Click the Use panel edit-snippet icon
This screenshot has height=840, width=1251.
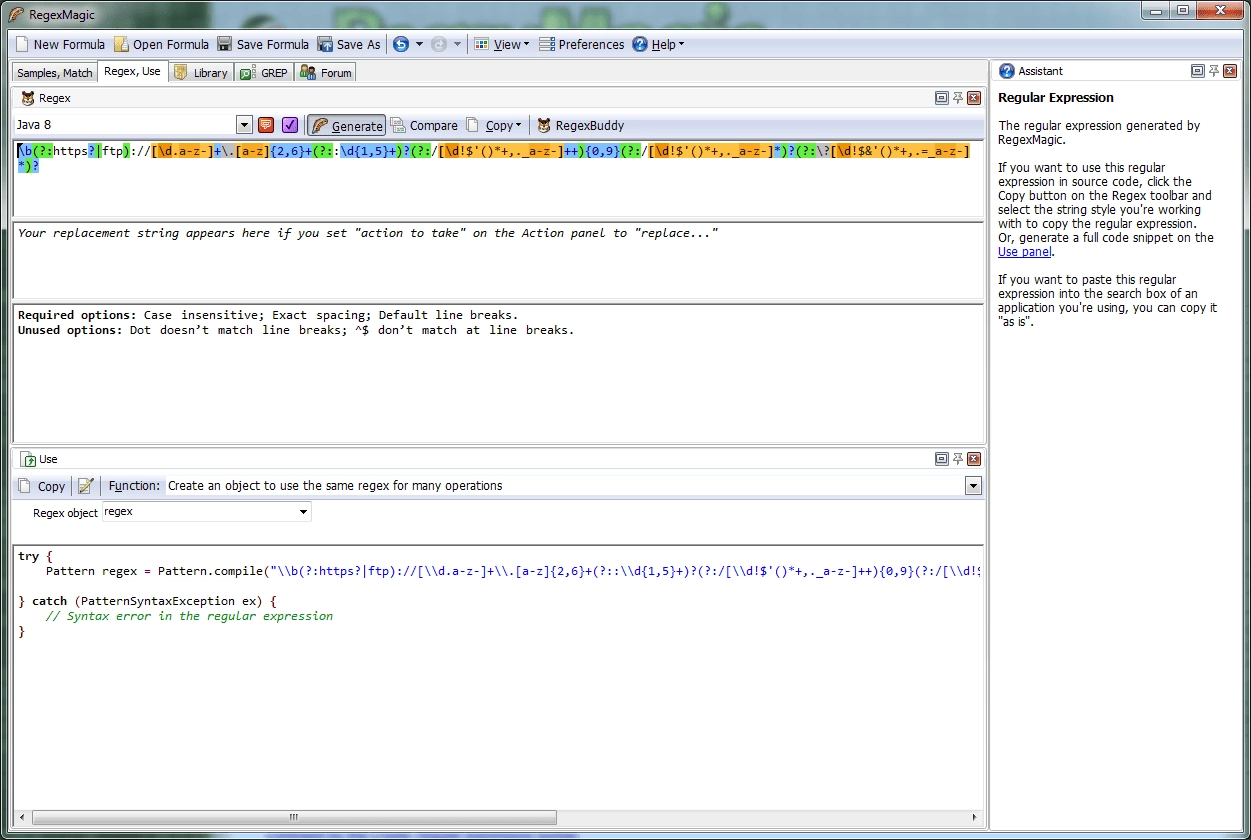tap(86, 486)
